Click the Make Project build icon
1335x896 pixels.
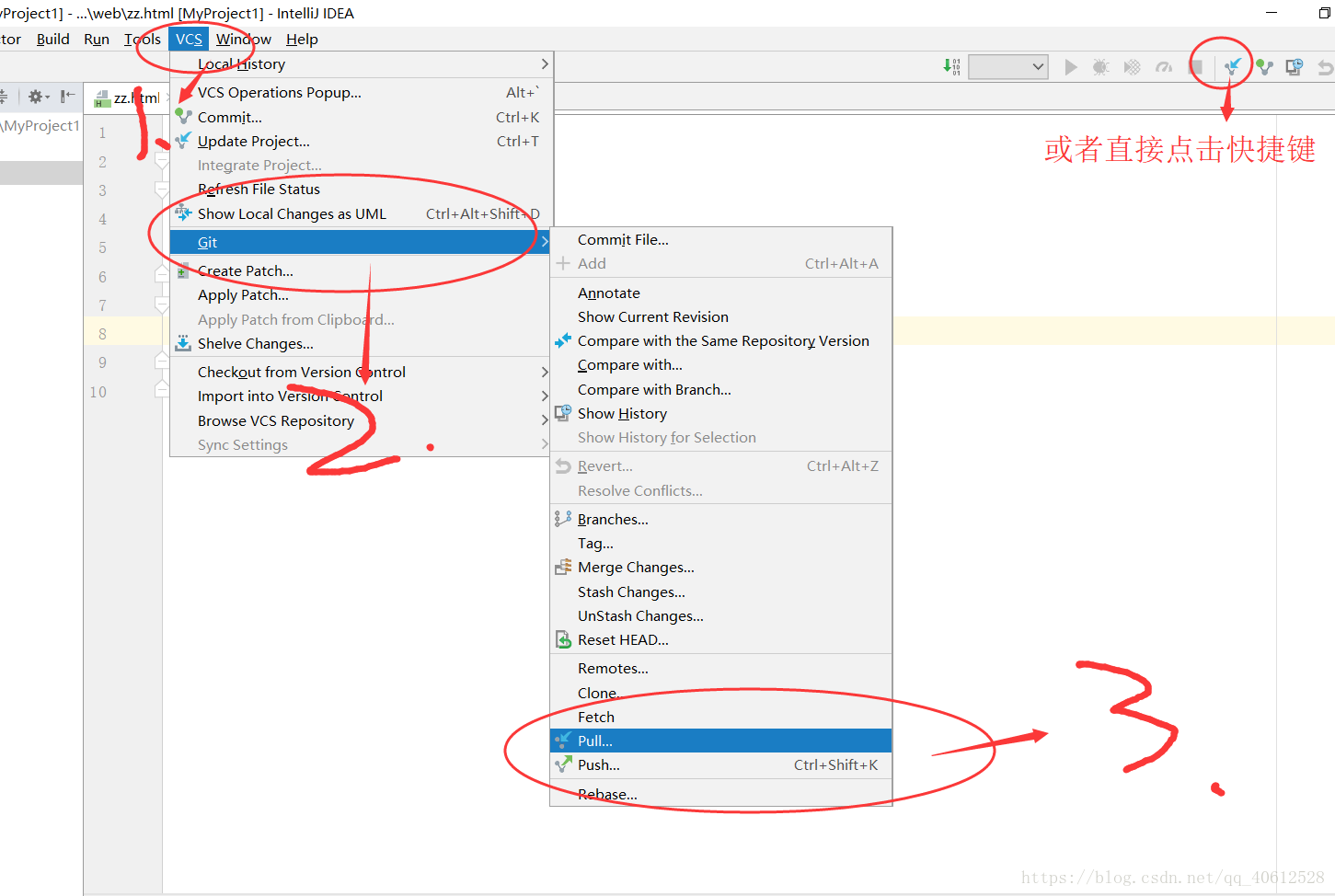click(951, 66)
